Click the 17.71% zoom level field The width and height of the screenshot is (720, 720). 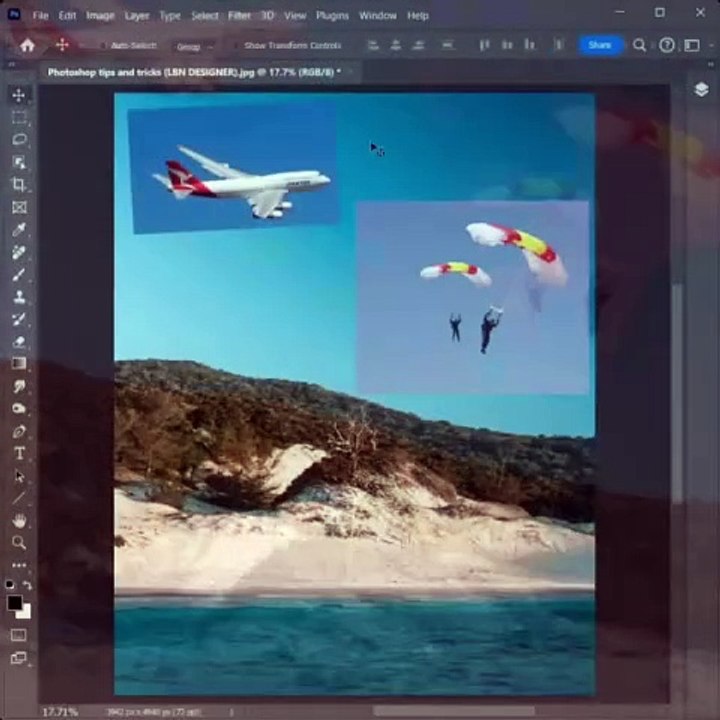pyautogui.click(x=60, y=712)
